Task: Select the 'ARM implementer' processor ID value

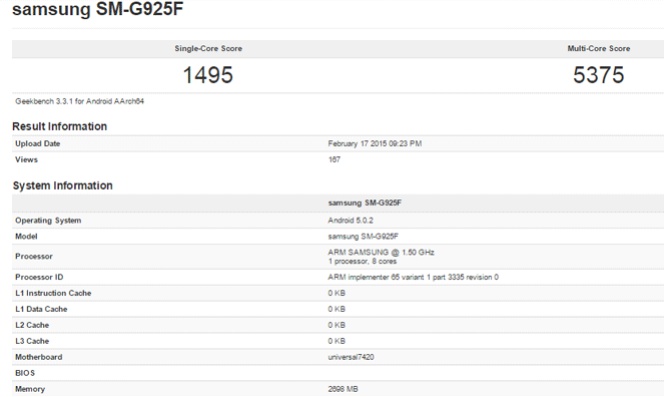Action: (x=413, y=277)
